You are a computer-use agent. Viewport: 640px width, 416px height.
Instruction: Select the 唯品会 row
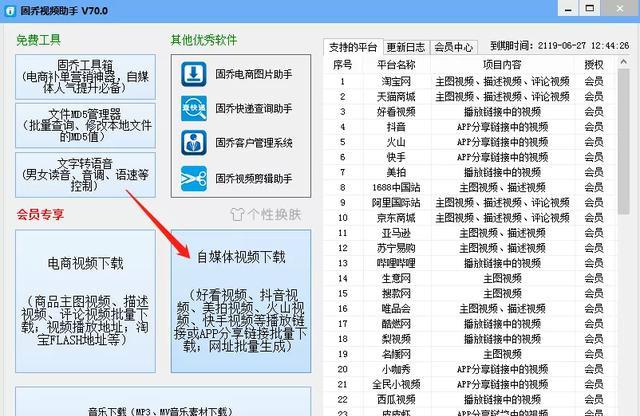469,308
